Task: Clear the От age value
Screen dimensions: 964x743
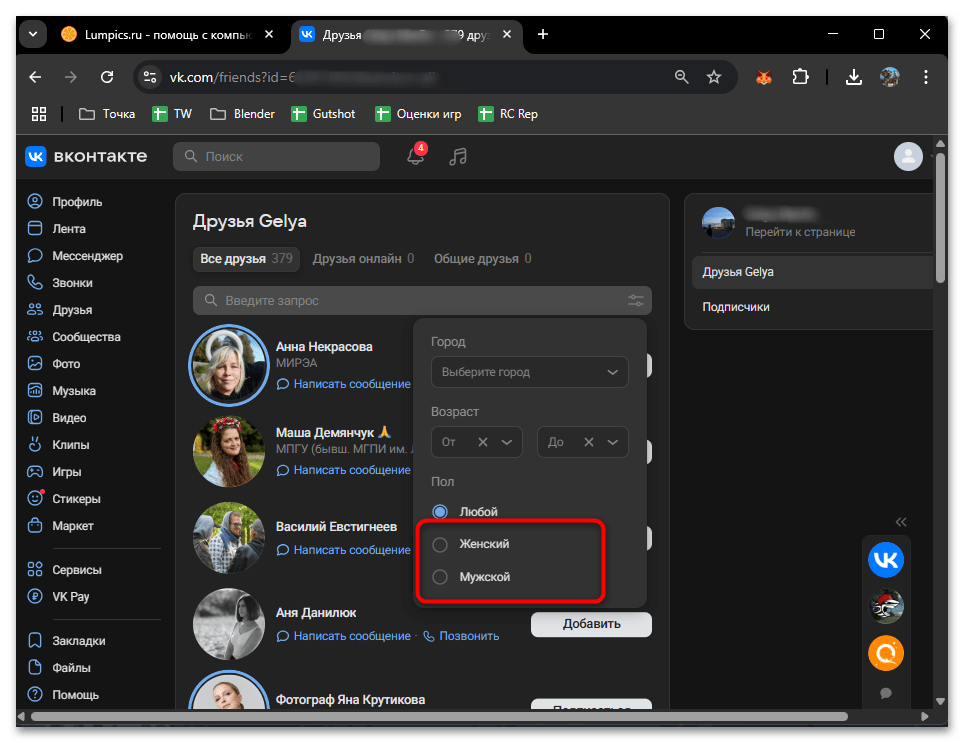Action: tap(483, 442)
